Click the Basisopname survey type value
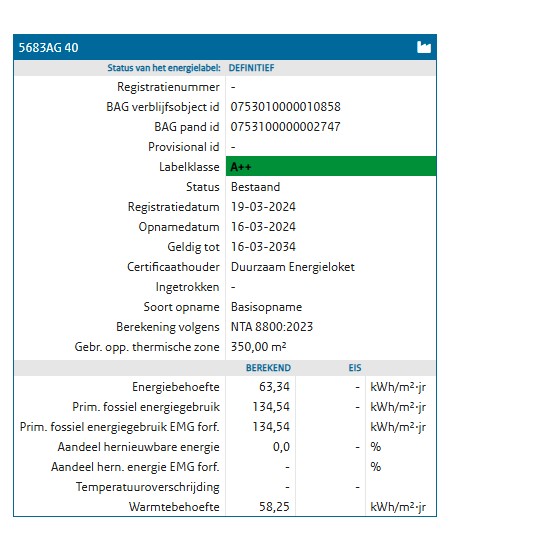Viewport: 539px width, 544px height. [266, 307]
